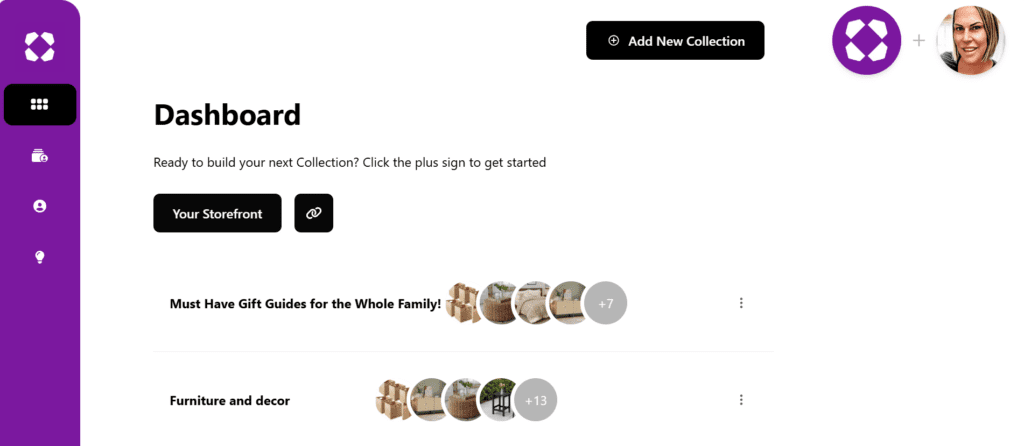1024x446 pixels.
Task: Open the profile icon in sidebar
Action: pyautogui.click(x=40, y=206)
